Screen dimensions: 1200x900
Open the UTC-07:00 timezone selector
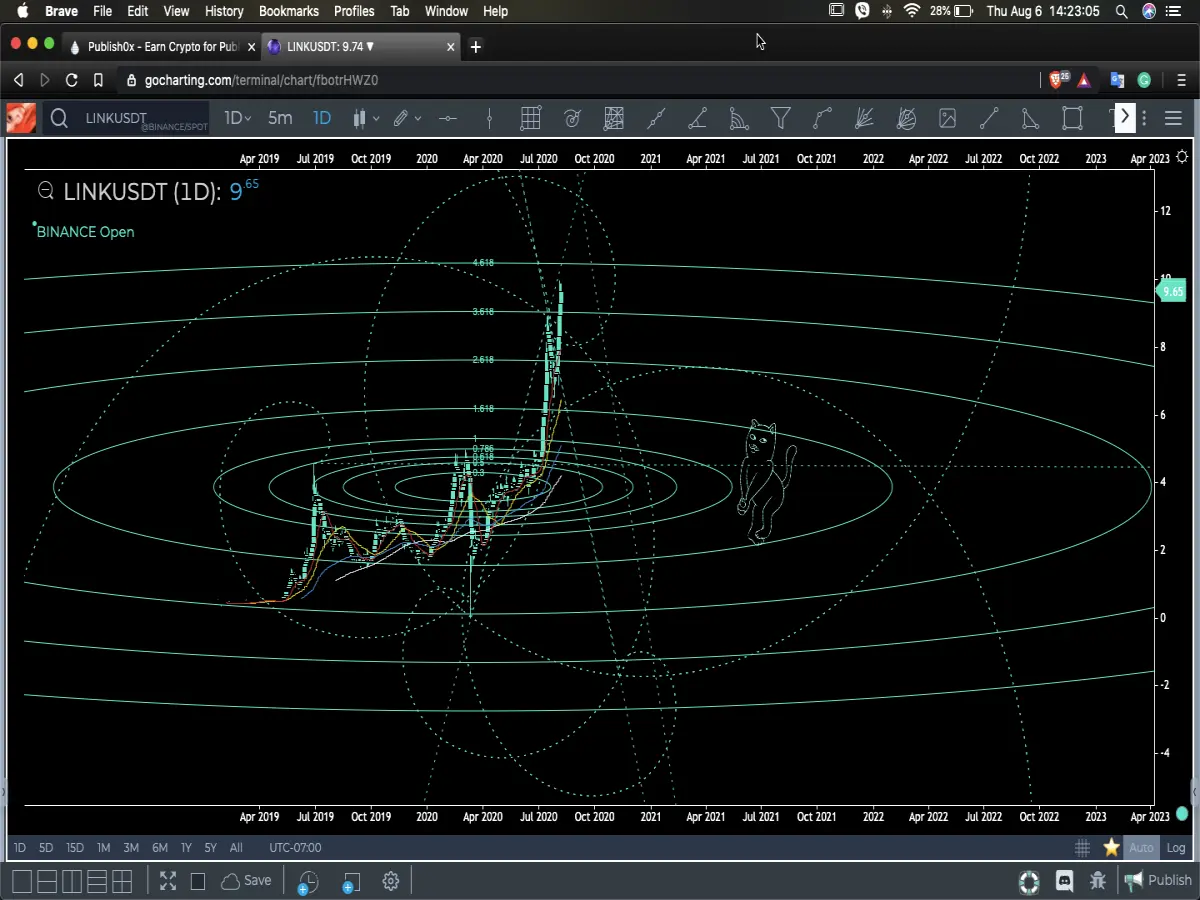pos(295,848)
